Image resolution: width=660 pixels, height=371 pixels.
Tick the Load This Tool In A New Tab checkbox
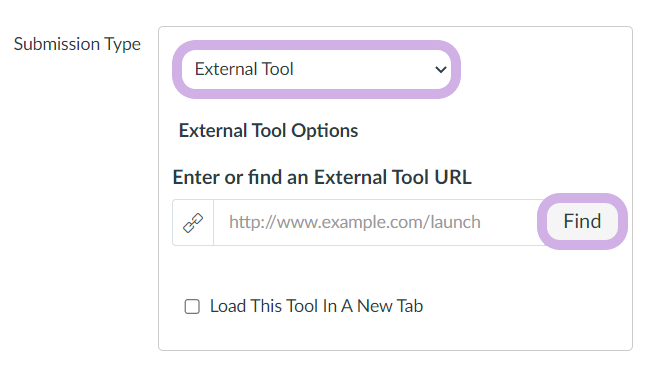tap(192, 307)
